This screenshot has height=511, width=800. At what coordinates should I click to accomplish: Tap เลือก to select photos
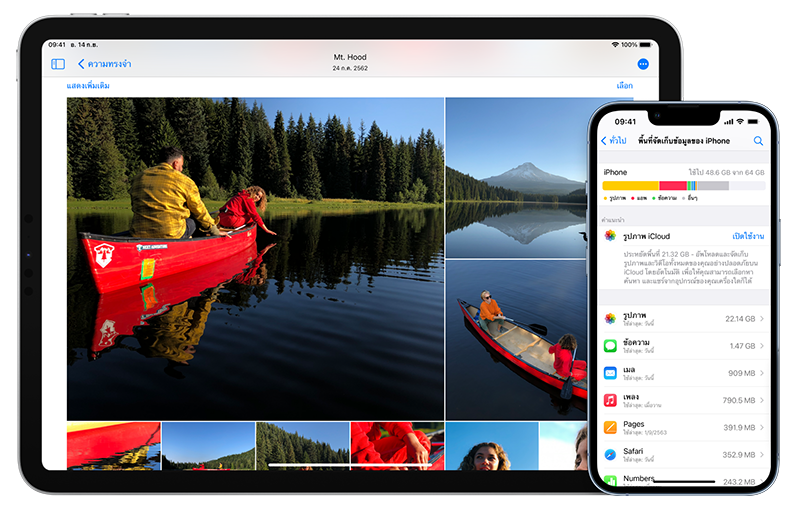point(624,86)
